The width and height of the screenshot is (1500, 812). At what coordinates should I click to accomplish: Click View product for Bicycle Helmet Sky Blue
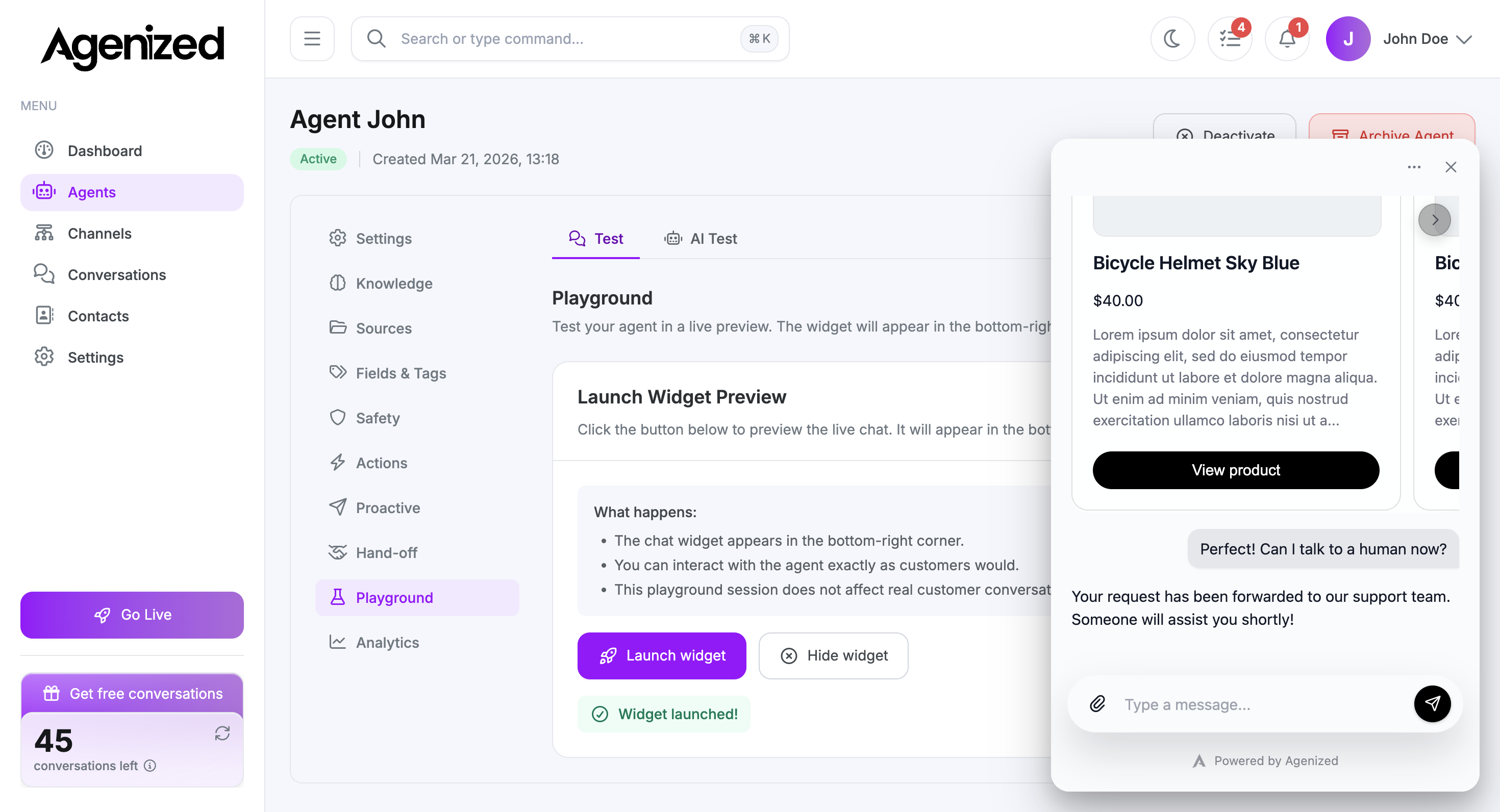click(x=1236, y=470)
